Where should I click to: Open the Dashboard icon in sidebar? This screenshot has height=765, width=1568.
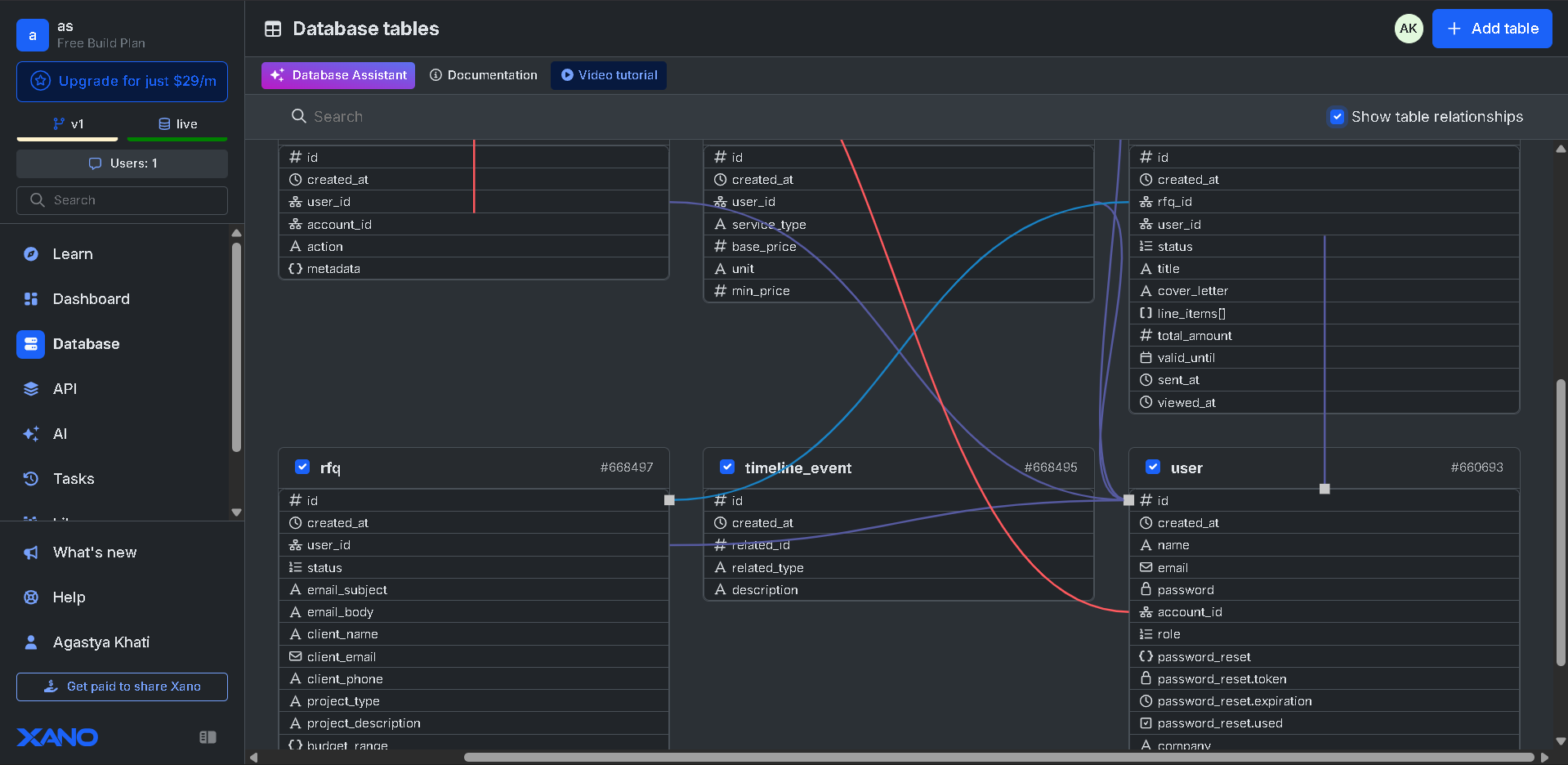click(x=31, y=299)
